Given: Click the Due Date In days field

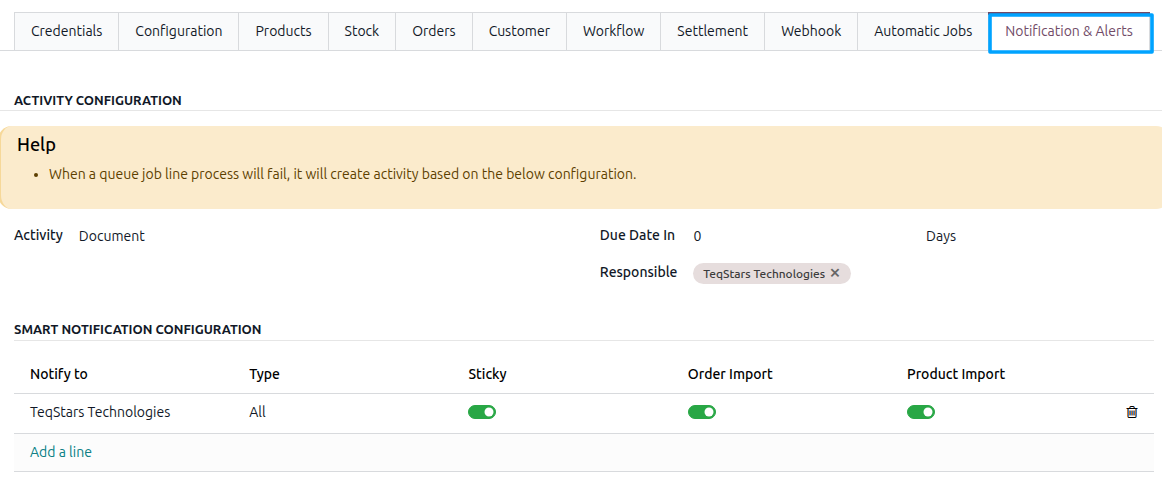Looking at the screenshot, I should pos(800,236).
